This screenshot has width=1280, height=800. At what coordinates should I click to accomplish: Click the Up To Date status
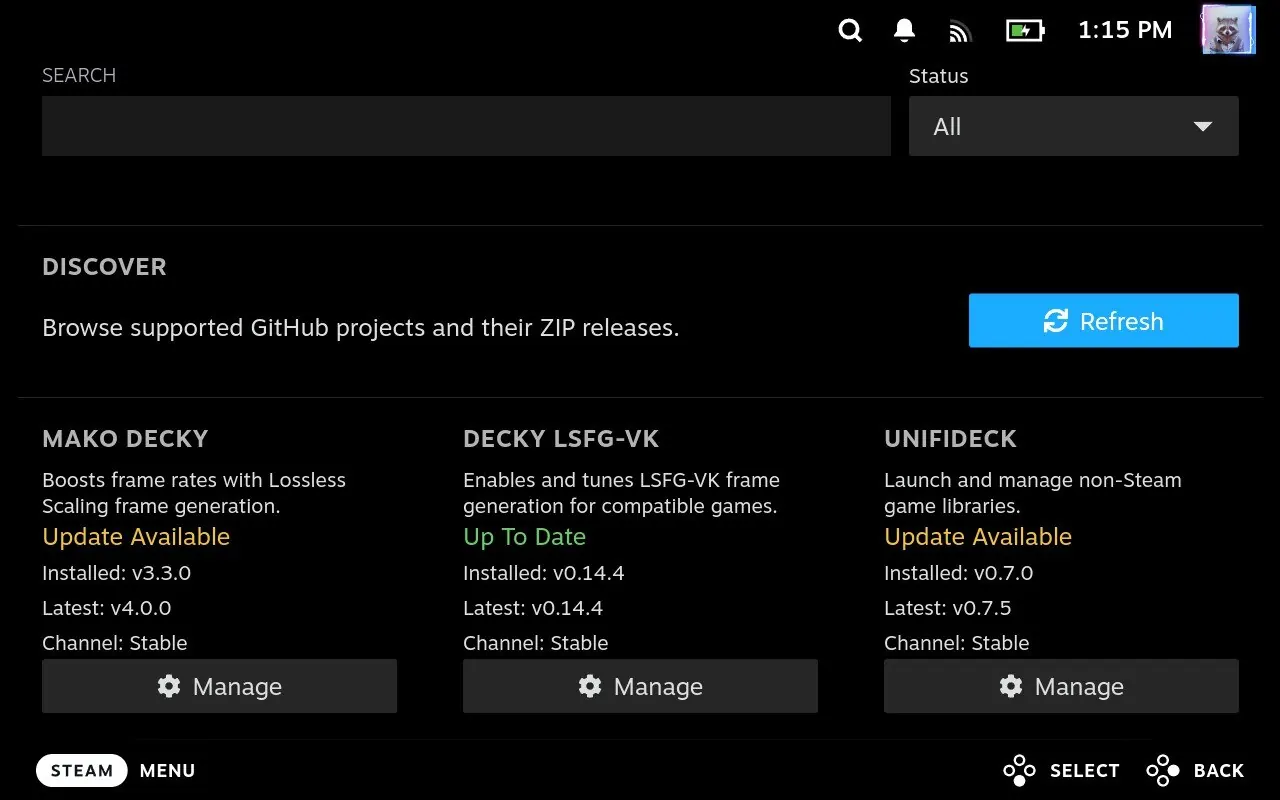click(x=524, y=537)
